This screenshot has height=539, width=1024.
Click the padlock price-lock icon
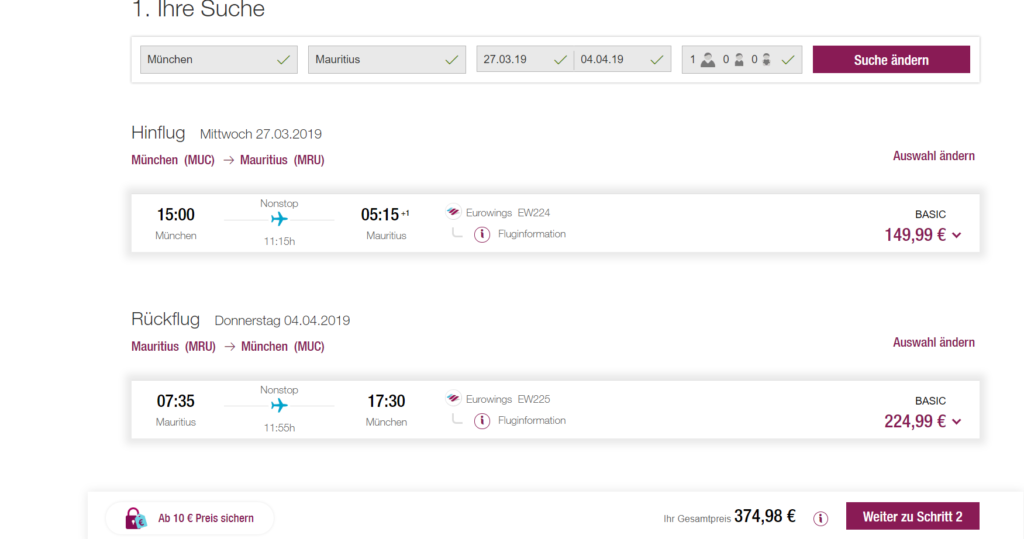pos(135,518)
